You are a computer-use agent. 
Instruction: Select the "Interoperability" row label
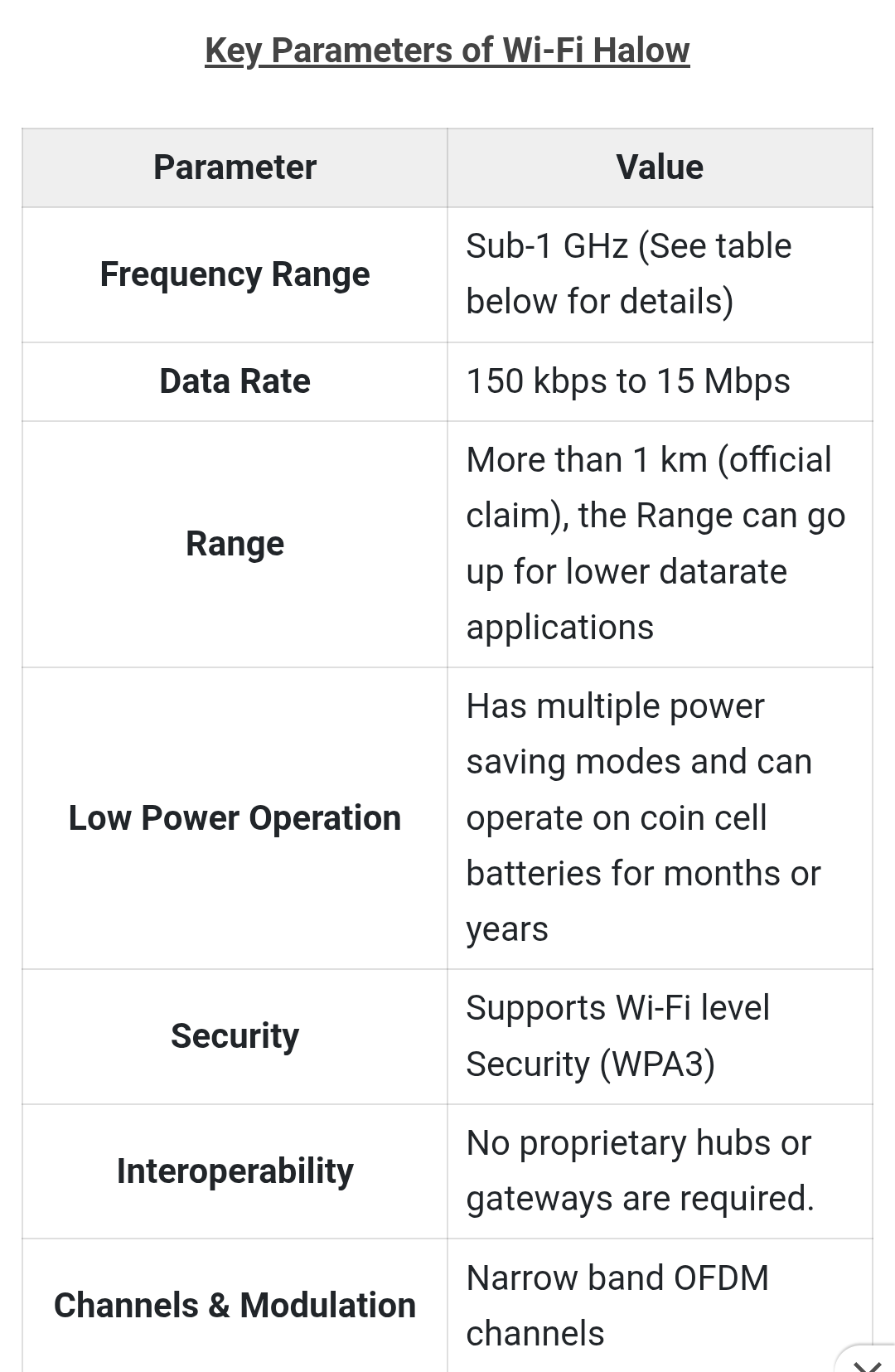235,1171
